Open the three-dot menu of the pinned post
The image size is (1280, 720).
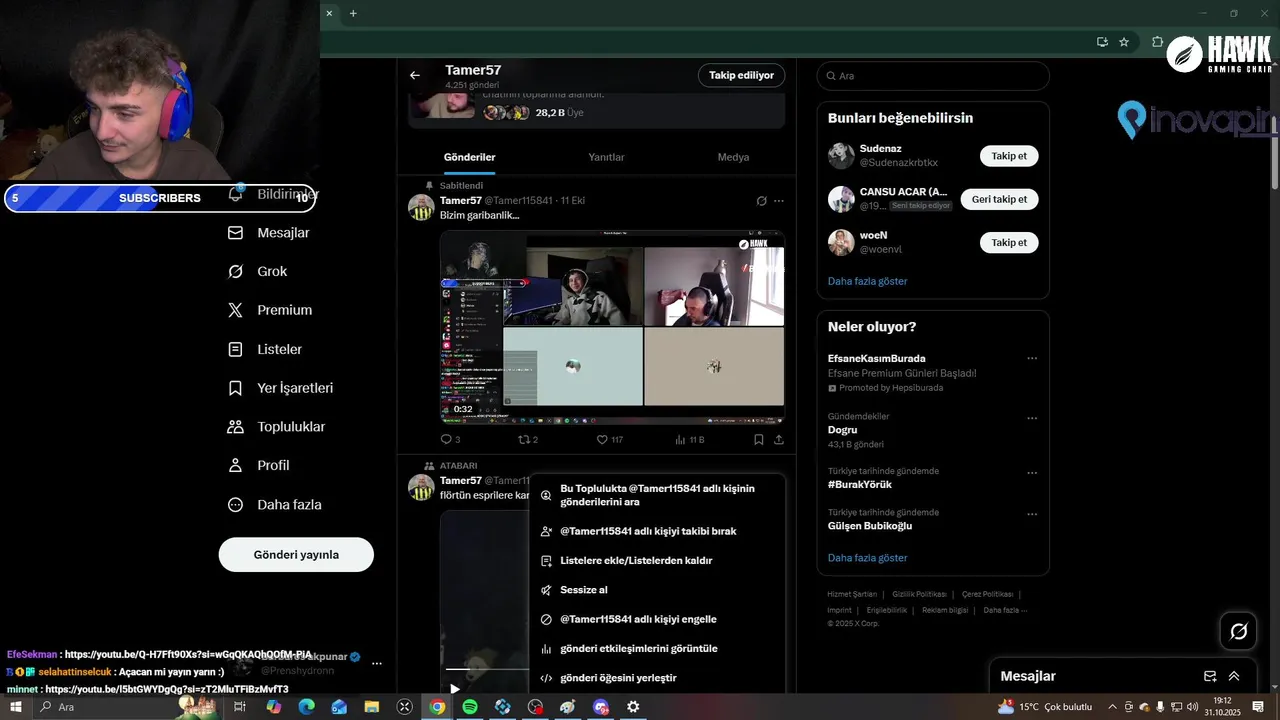pos(779,201)
